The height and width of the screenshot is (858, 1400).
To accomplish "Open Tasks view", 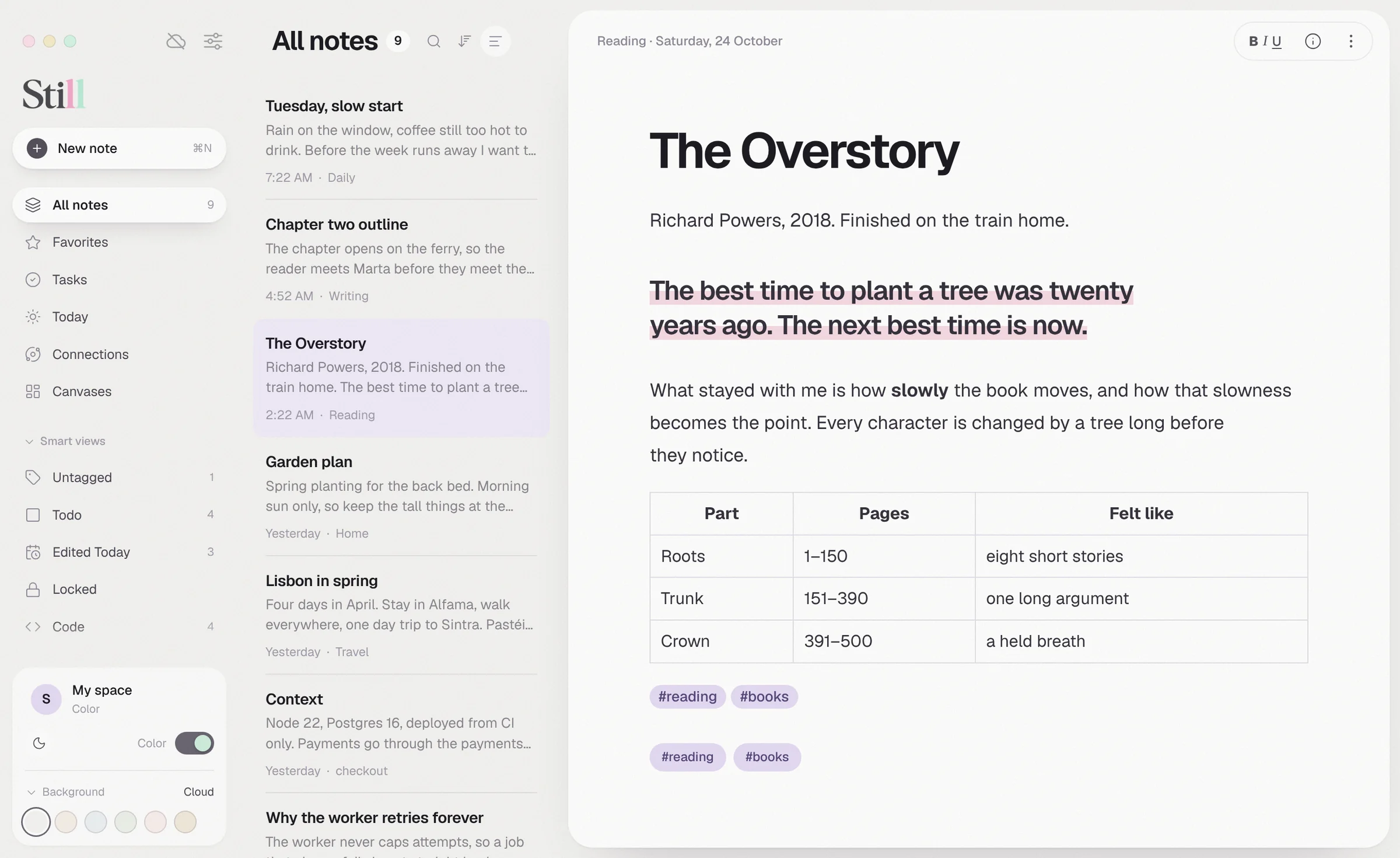I will [119, 280].
